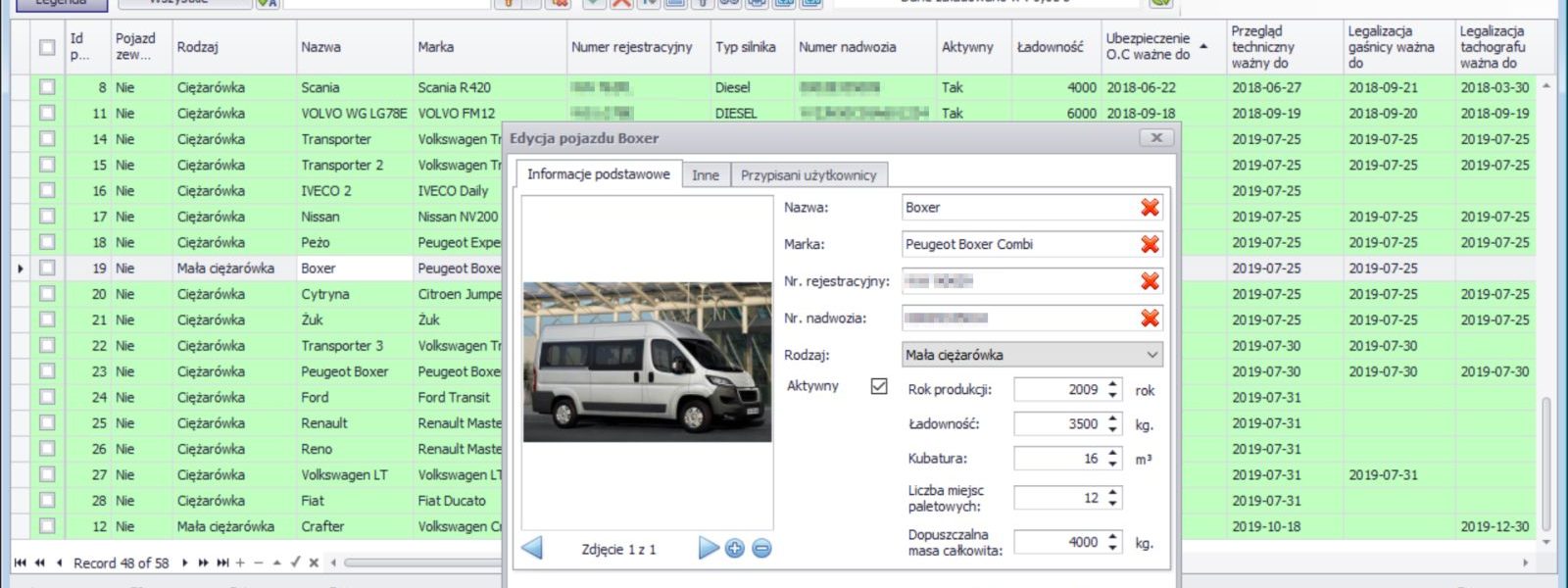The width and height of the screenshot is (1568, 588).
Task: Tick the select-all checkbox in grid header
Action: (47, 47)
